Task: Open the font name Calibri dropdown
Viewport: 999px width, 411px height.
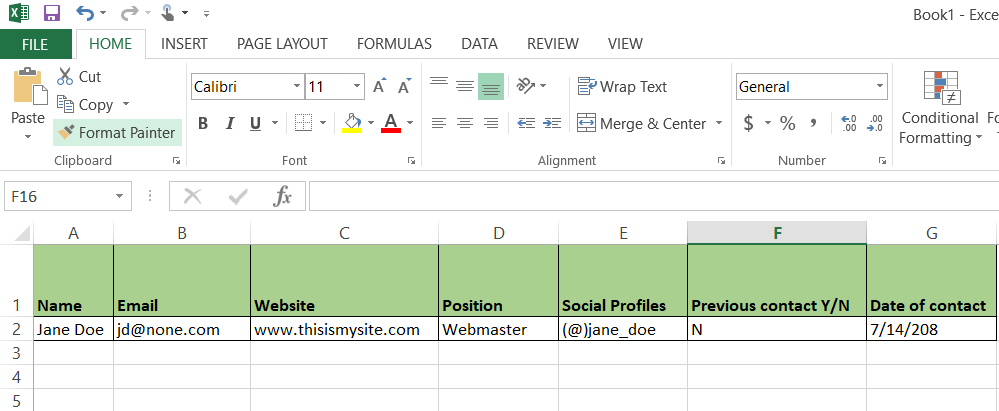Action: pos(297,87)
